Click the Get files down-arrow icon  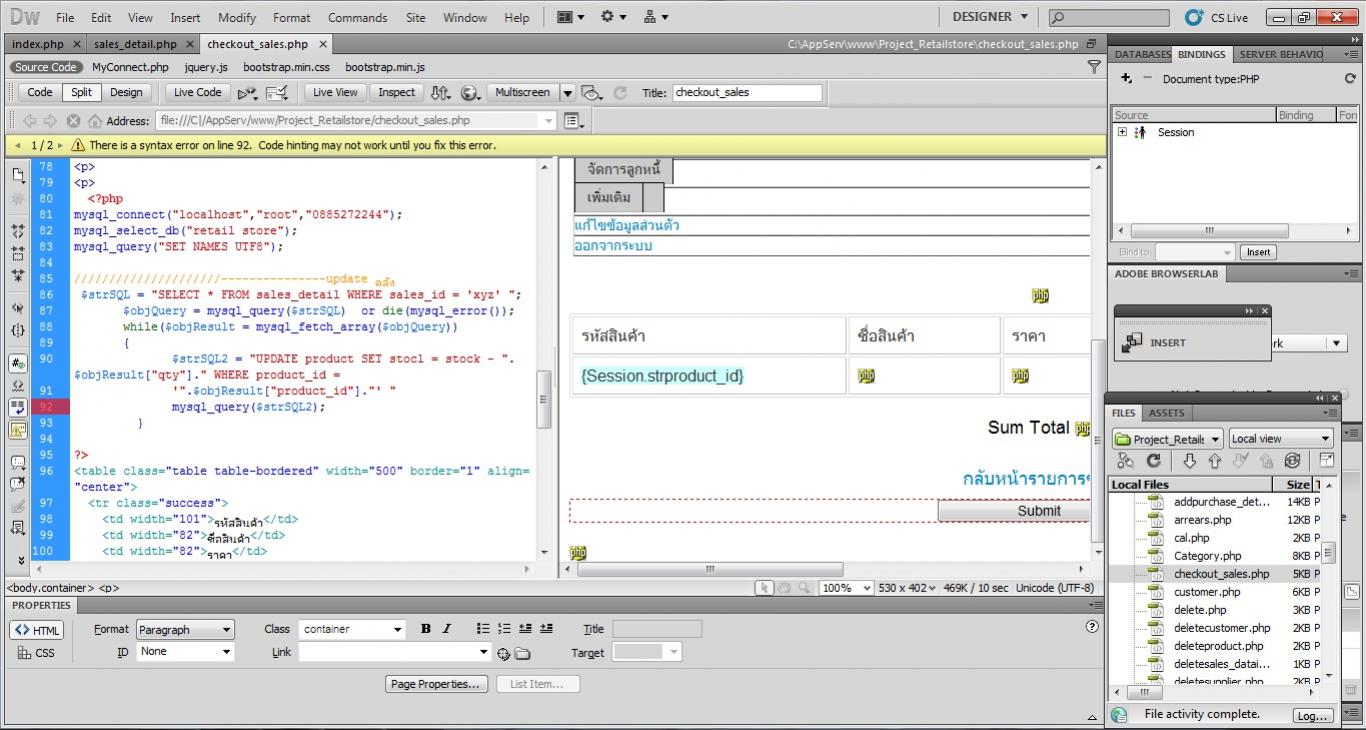(x=1189, y=461)
